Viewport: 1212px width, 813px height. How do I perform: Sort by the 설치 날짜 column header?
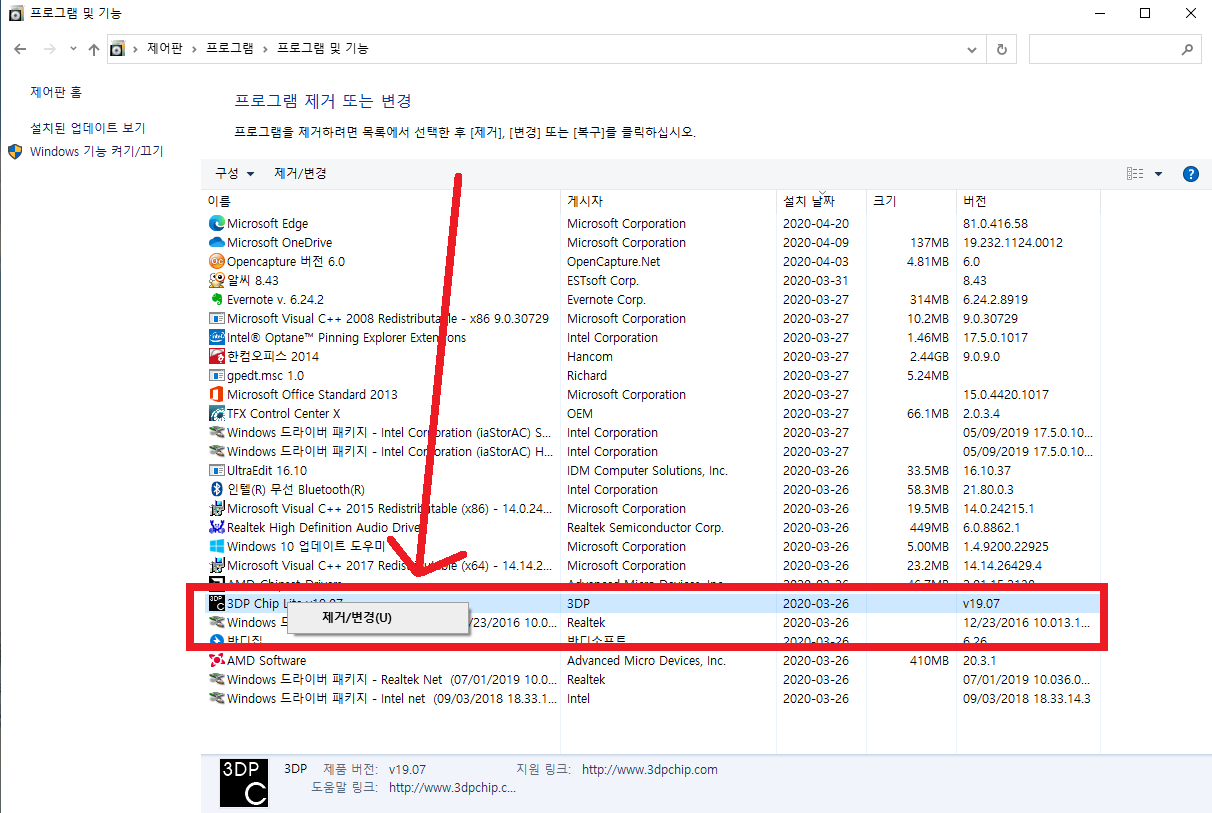(821, 201)
